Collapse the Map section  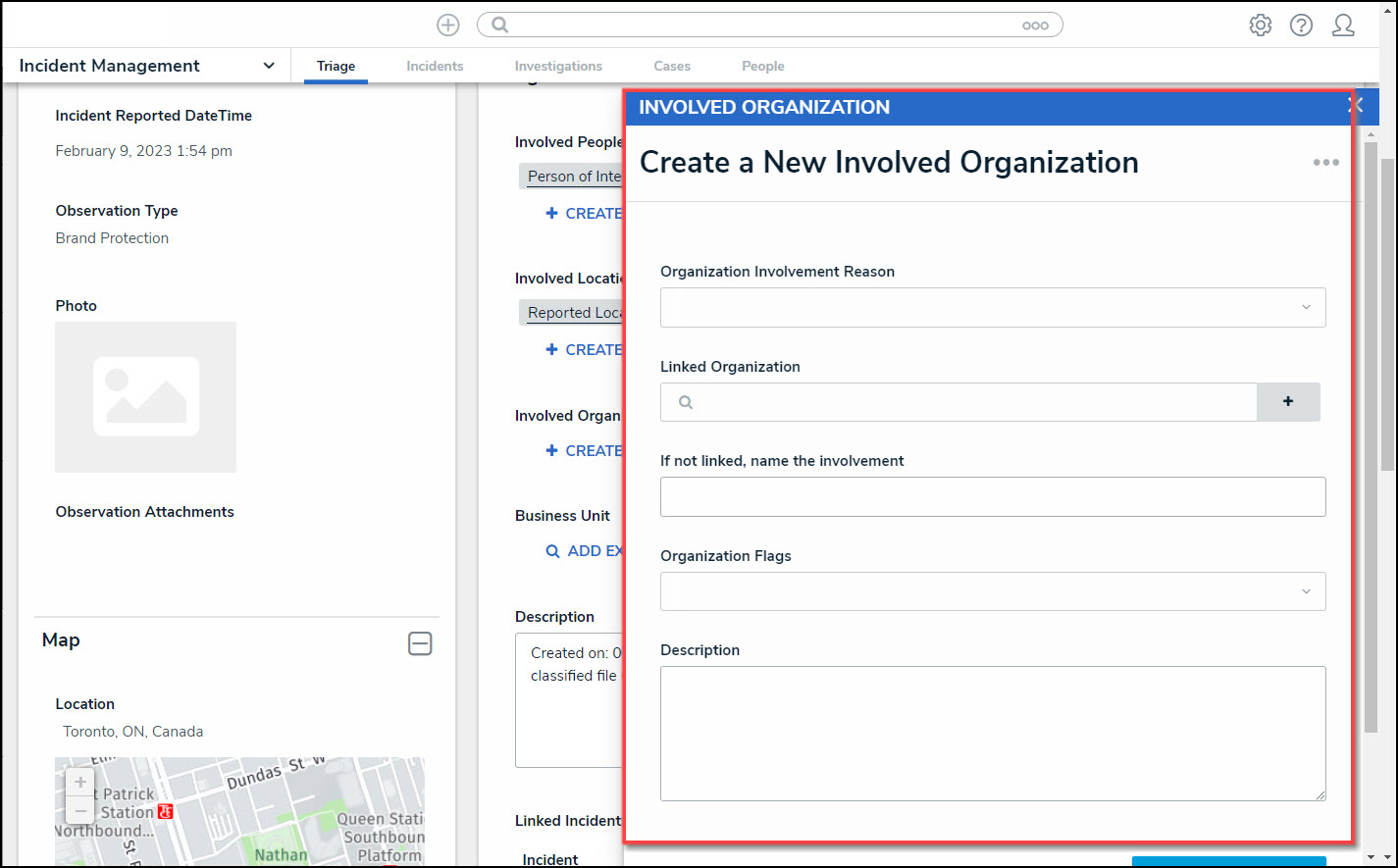coord(420,643)
